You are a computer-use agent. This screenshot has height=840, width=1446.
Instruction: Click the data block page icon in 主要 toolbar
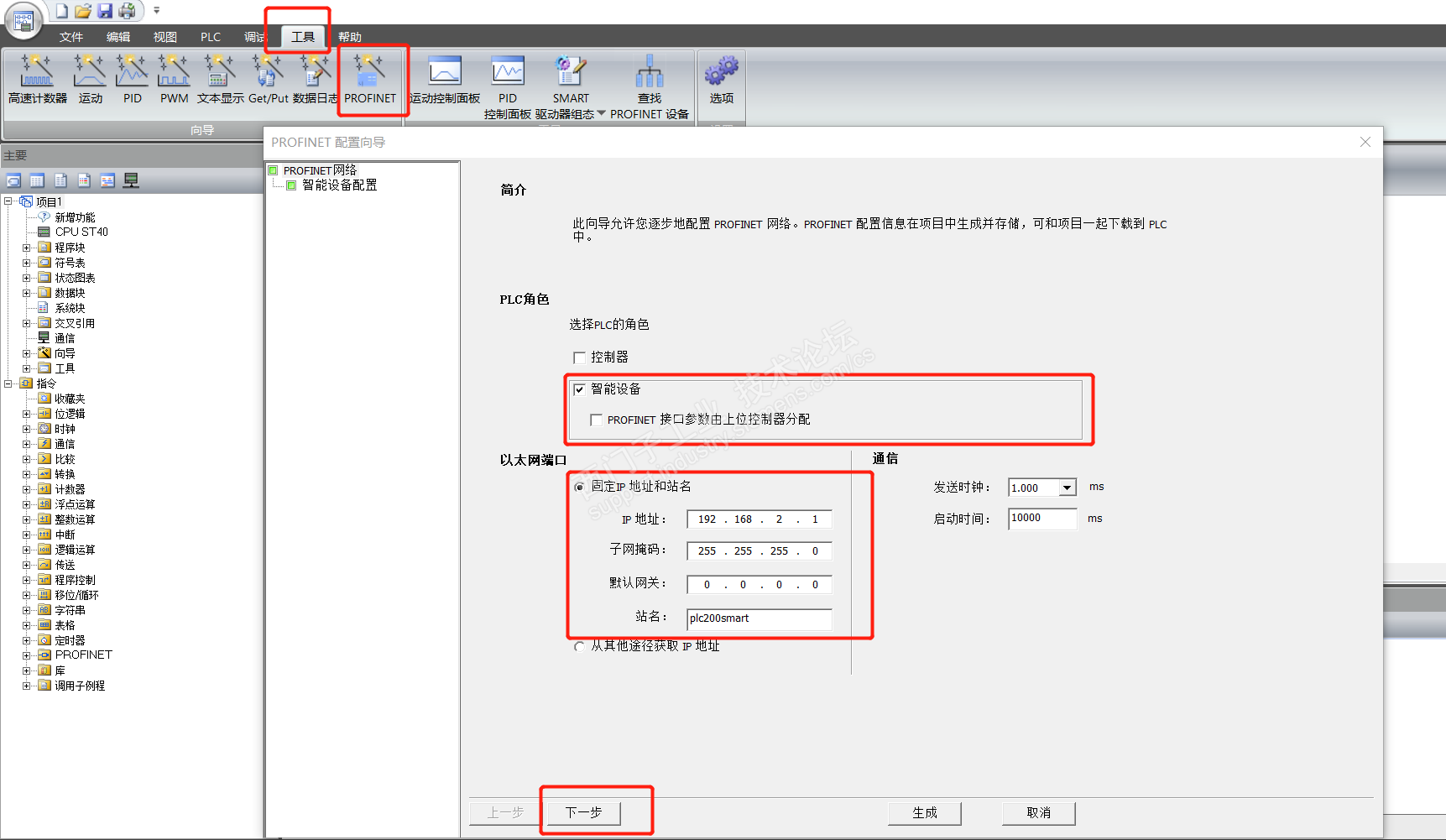tap(60, 180)
